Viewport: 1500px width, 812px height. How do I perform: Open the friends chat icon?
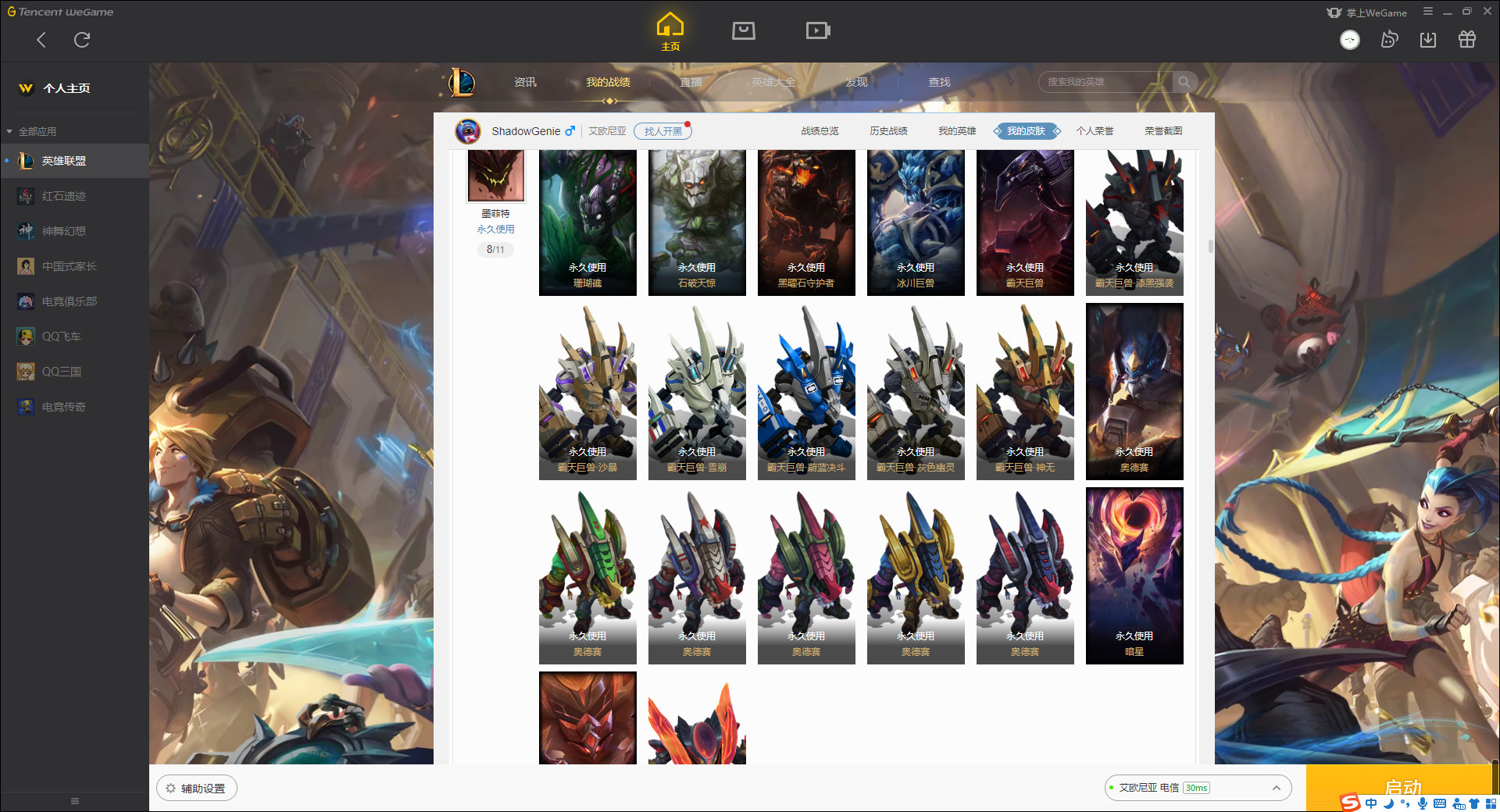[x=1389, y=39]
